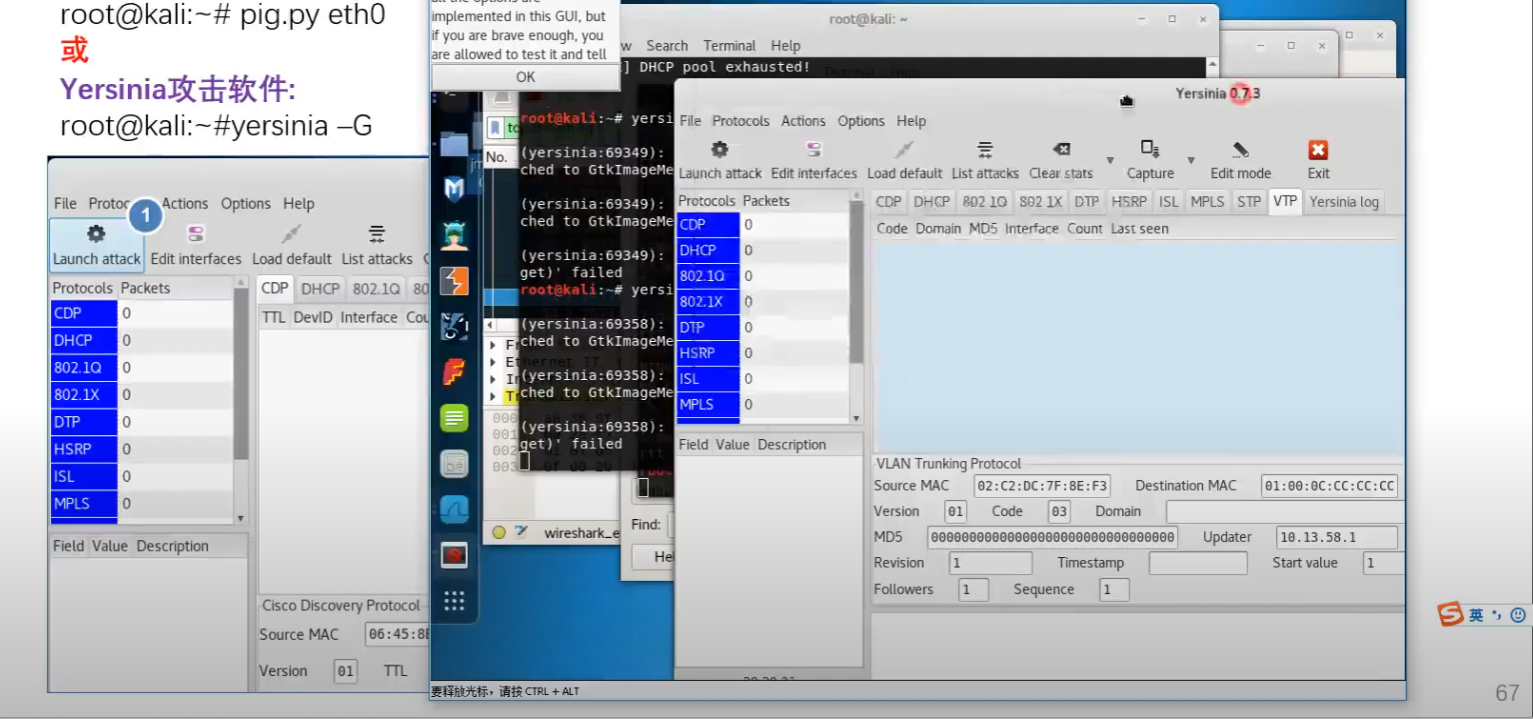Image resolution: width=1533 pixels, height=719 pixels.
Task: Open Maltego M icon in Kali dock
Action: (454, 189)
